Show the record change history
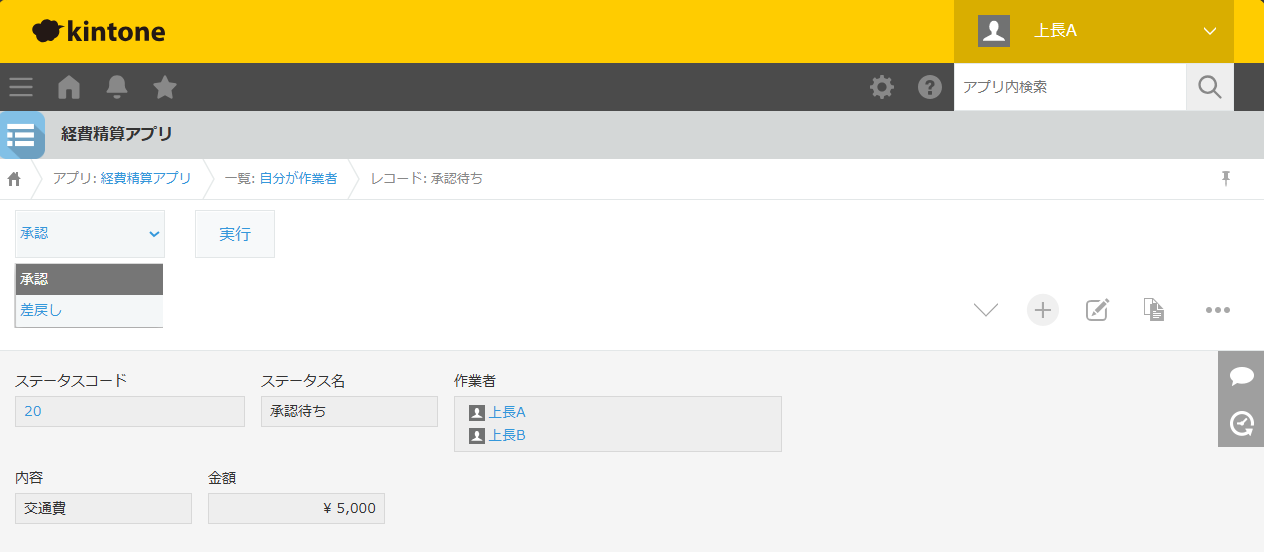The image size is (1264, 552). [1241, 424]
